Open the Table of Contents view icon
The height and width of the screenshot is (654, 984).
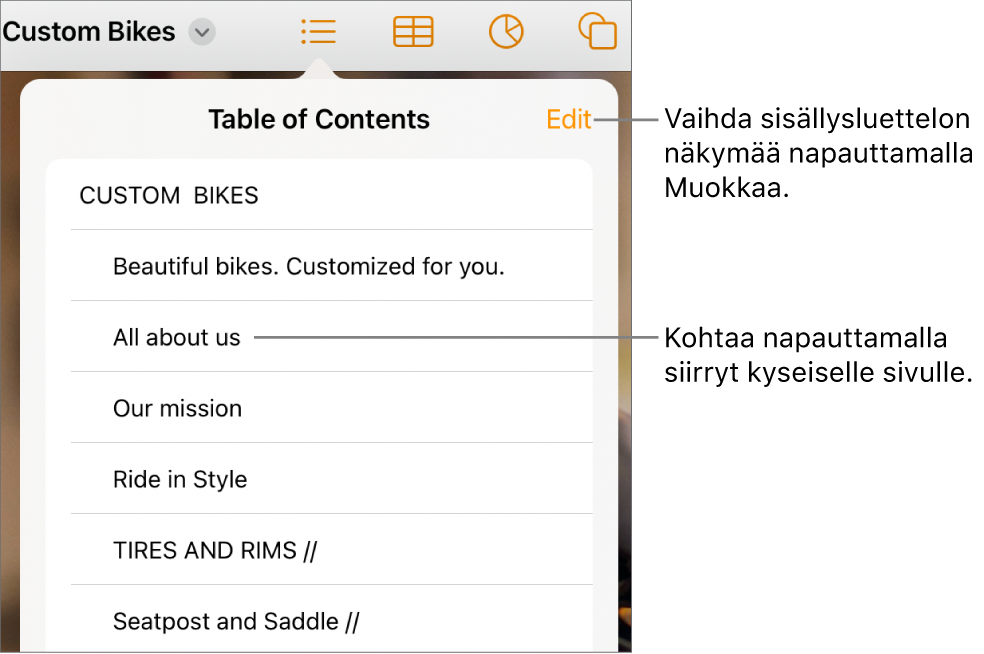(x=318, y=31)
